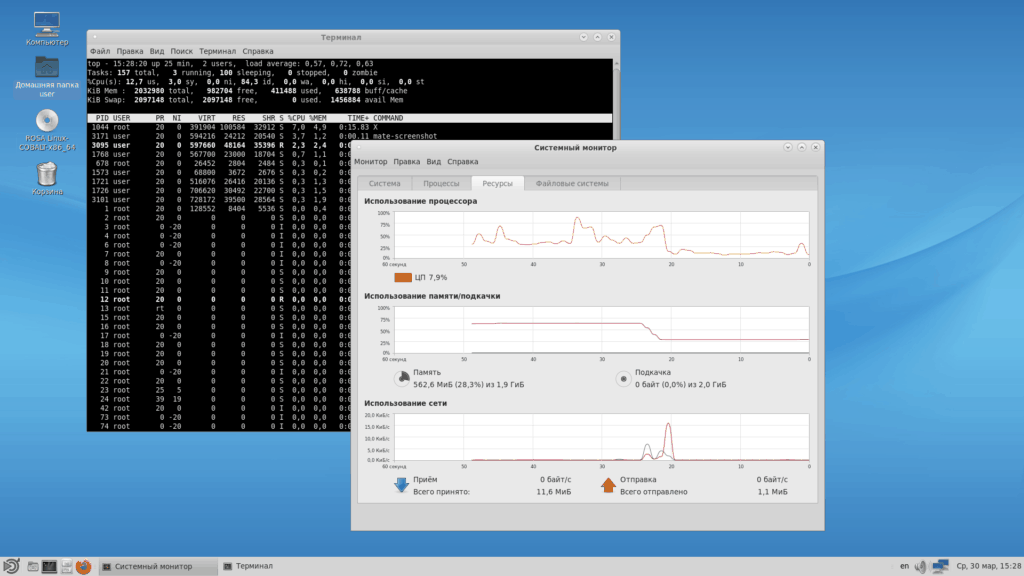Click the blue Приём download arrow icon

point(401,485)
